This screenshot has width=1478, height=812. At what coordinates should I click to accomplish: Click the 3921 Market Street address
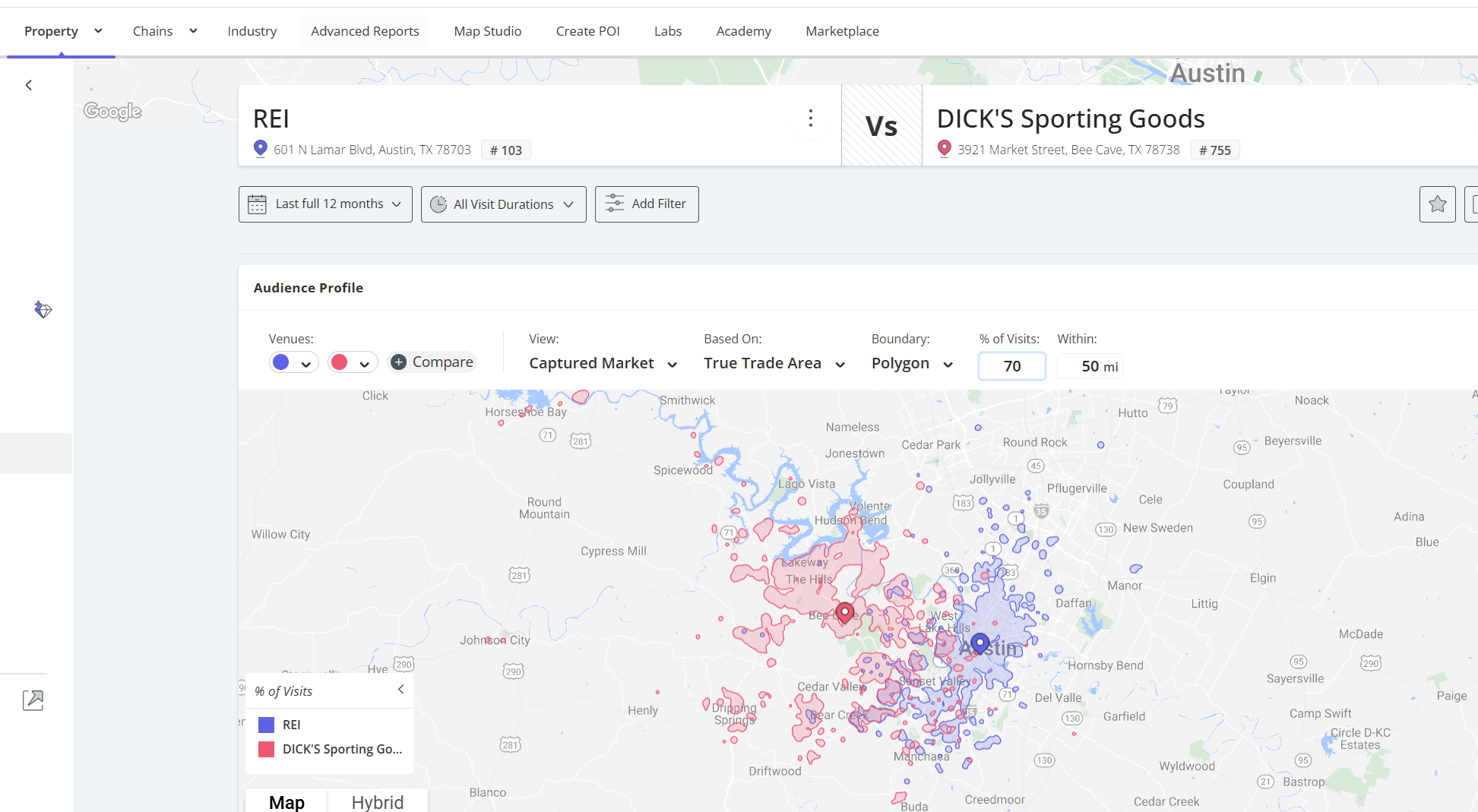1068,150
